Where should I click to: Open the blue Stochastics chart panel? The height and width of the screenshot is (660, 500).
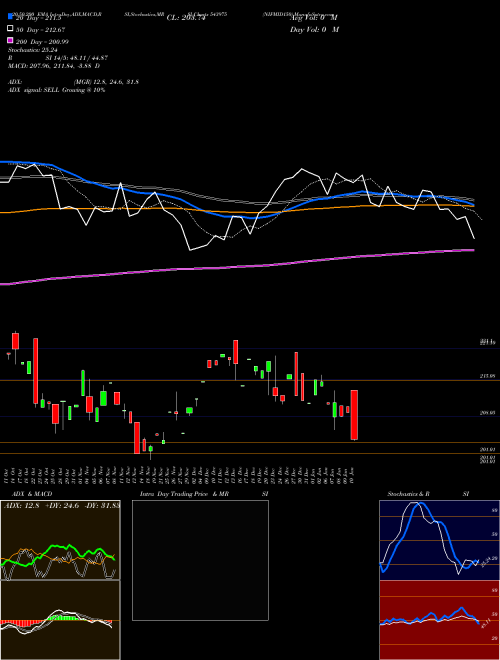[439, 540]
